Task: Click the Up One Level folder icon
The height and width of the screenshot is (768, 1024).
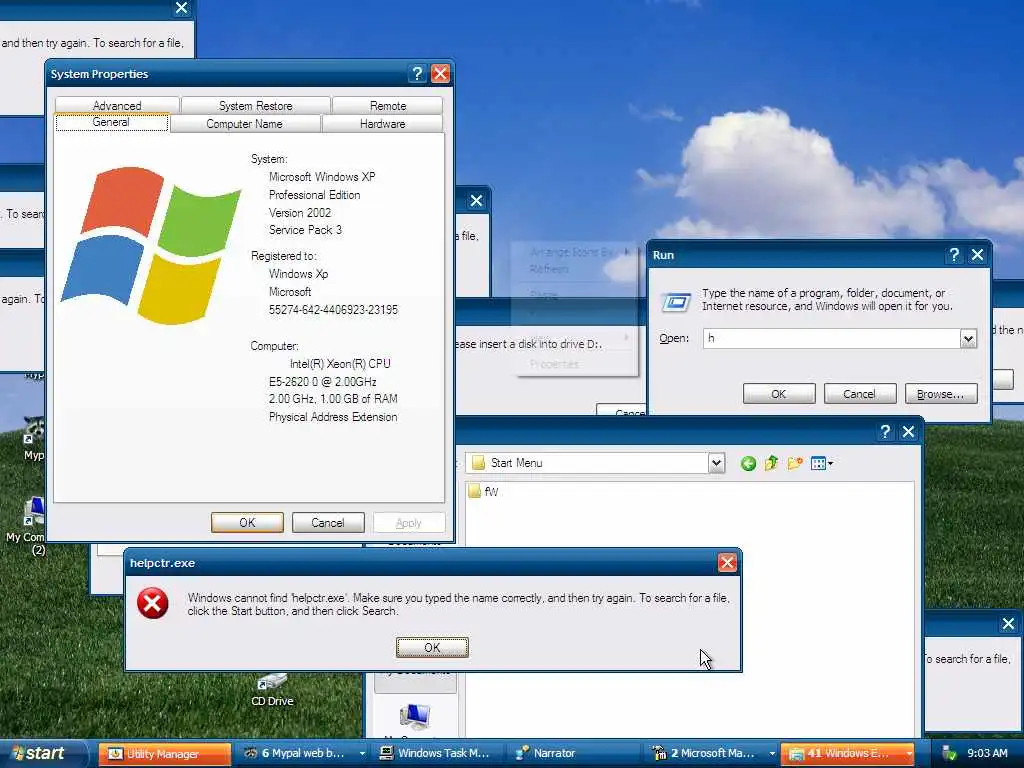Action: (x=771, y=463)
